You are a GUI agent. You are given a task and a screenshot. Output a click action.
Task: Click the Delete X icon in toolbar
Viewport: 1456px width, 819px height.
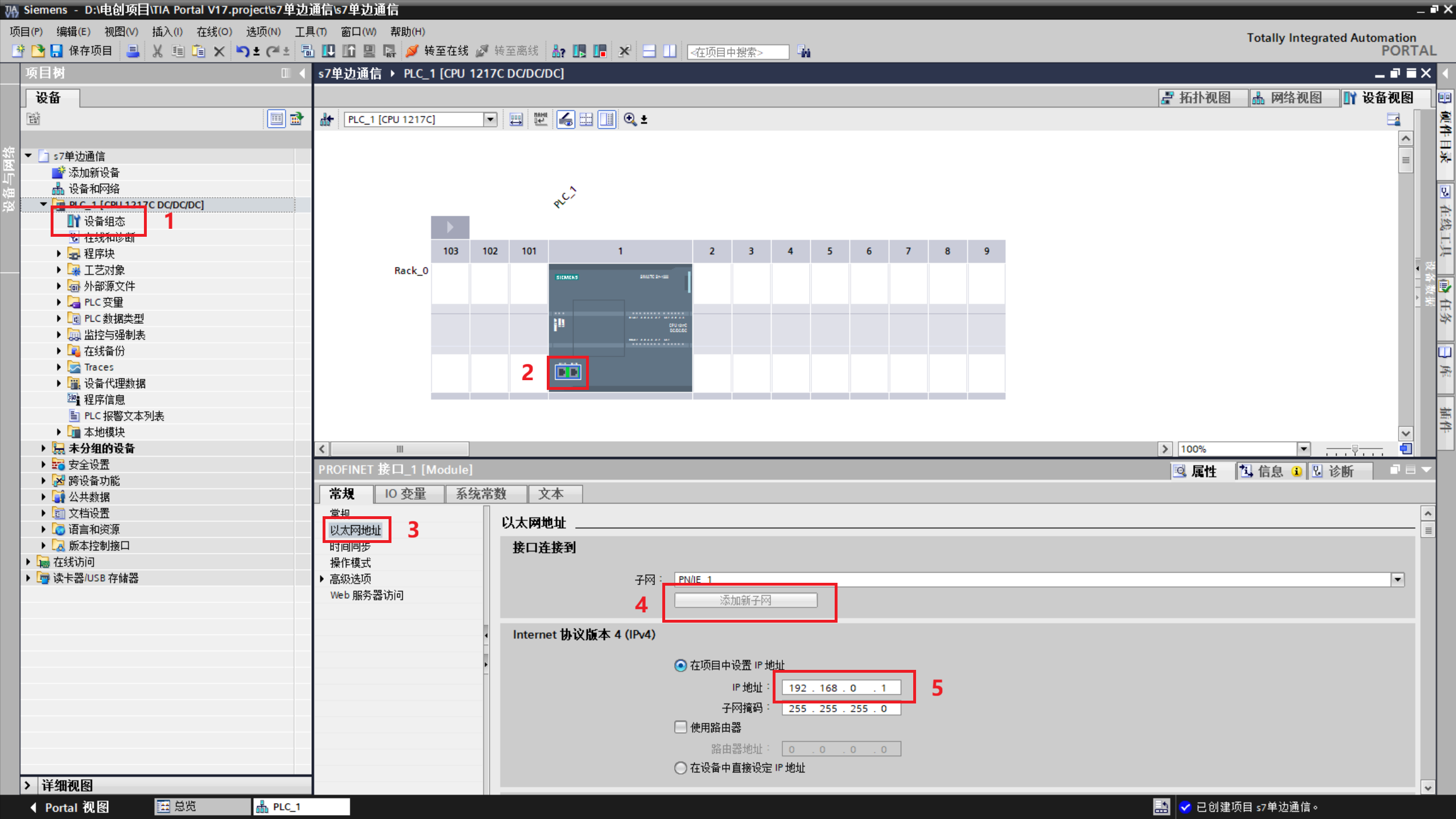point(218,51)
